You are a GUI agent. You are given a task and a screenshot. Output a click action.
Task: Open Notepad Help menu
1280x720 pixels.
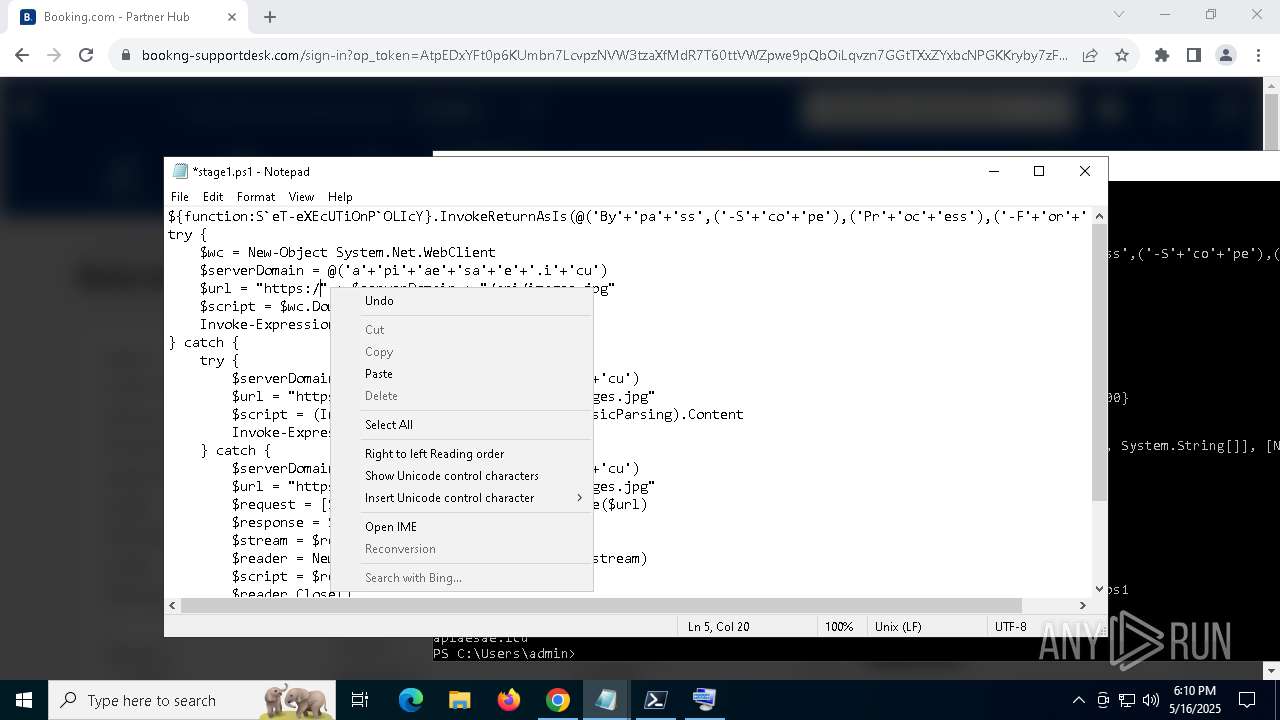[x=340, y=197]
